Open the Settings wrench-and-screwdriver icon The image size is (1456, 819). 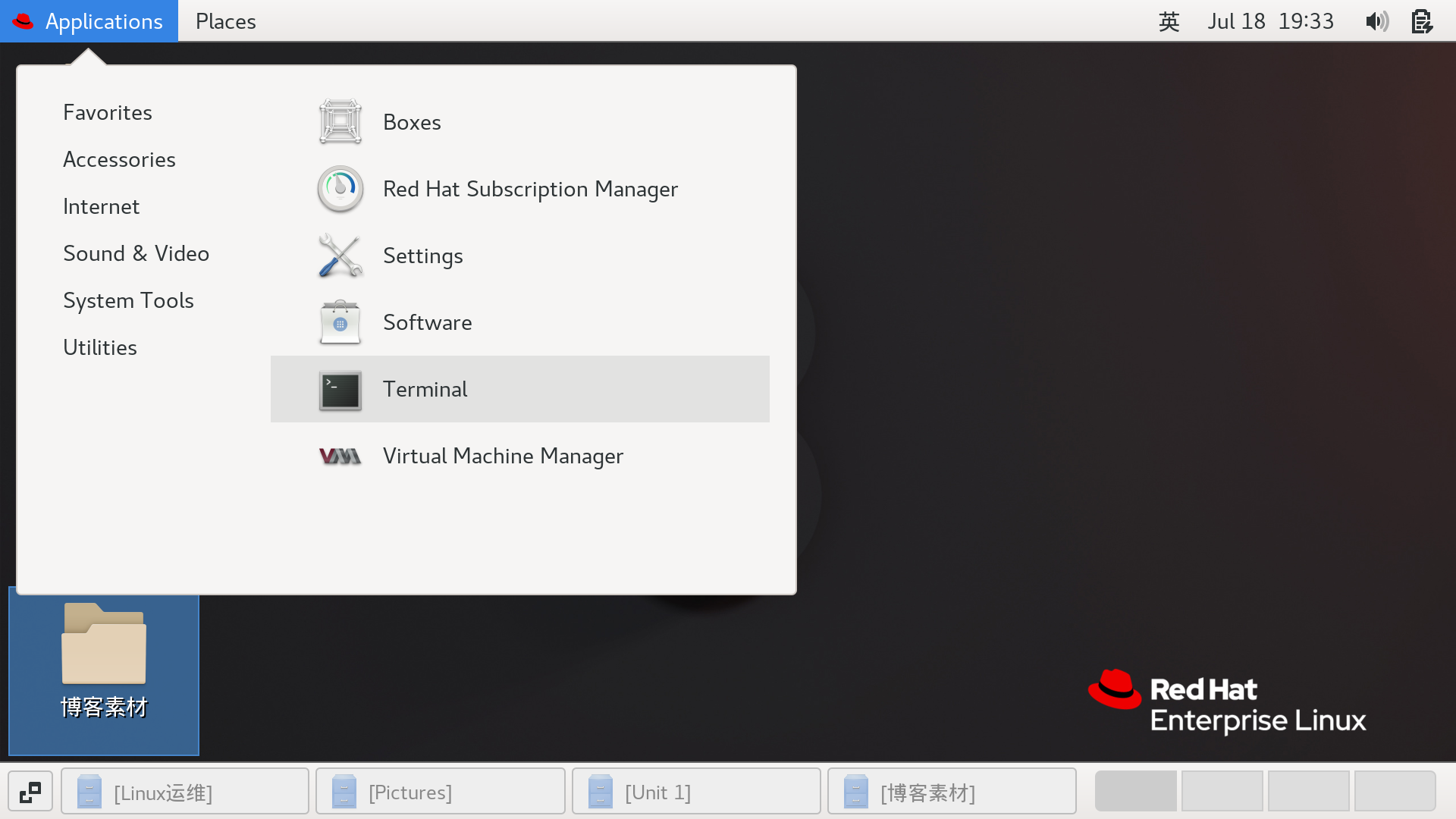pos(340,256)
